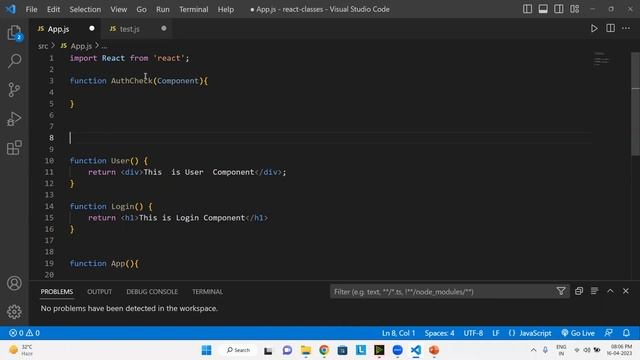This screenshot has width=640, height=360.
Task: Close the App.js tab via unsaved dot
Action: [91, 28]
